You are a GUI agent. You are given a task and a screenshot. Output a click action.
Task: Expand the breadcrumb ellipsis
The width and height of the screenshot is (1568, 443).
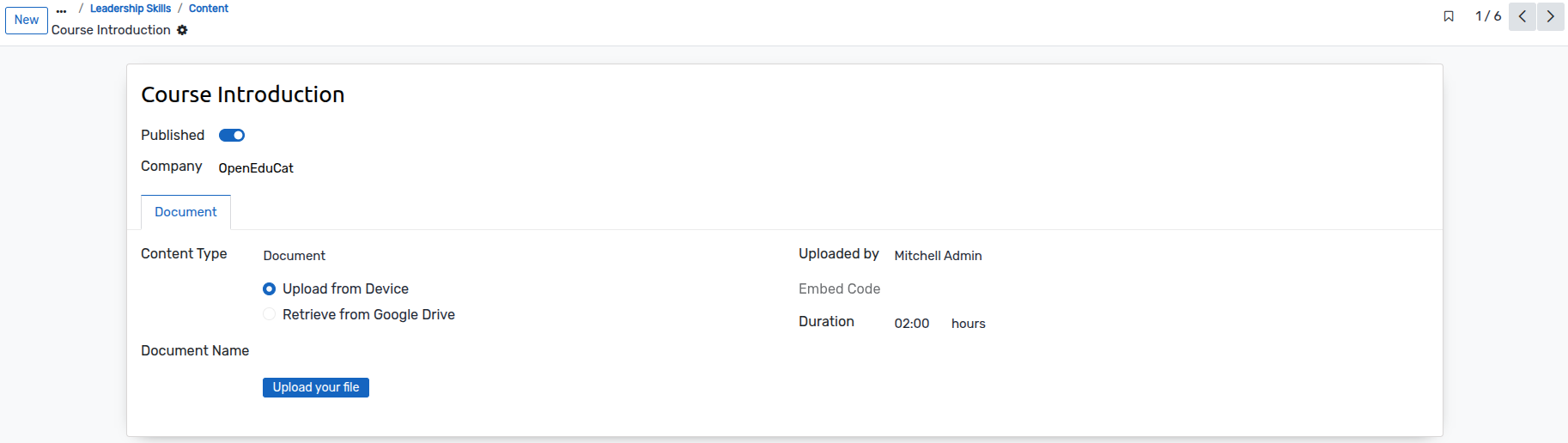tap(61, 11)
